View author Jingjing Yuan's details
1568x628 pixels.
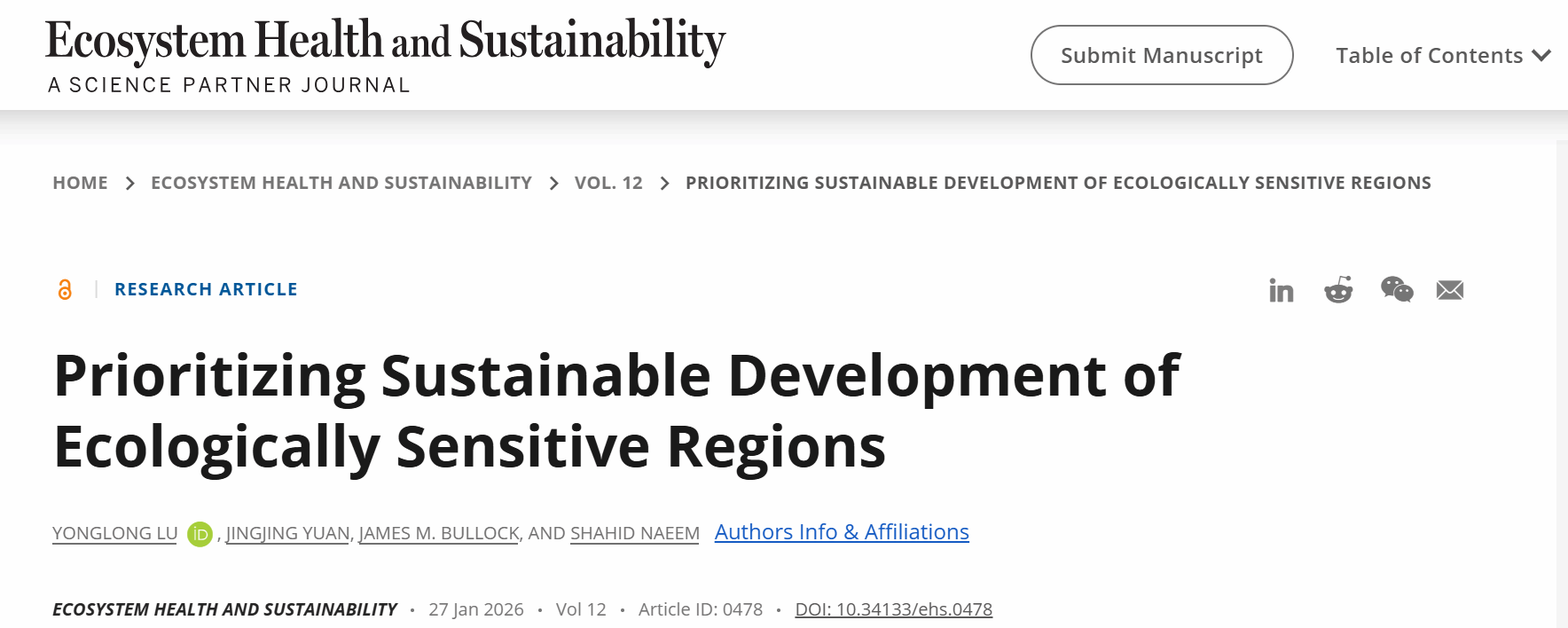click(x=288, y=533)
